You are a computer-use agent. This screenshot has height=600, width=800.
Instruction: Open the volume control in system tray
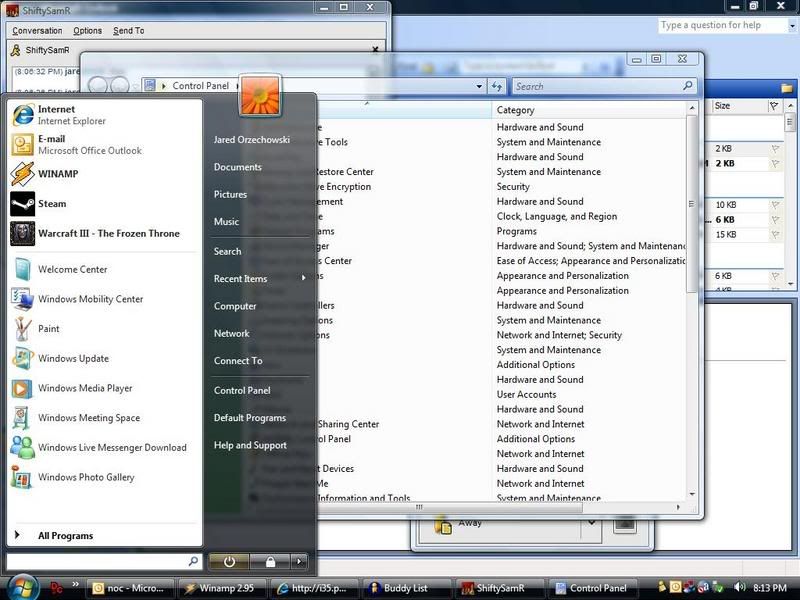click(x=739, y=587)
